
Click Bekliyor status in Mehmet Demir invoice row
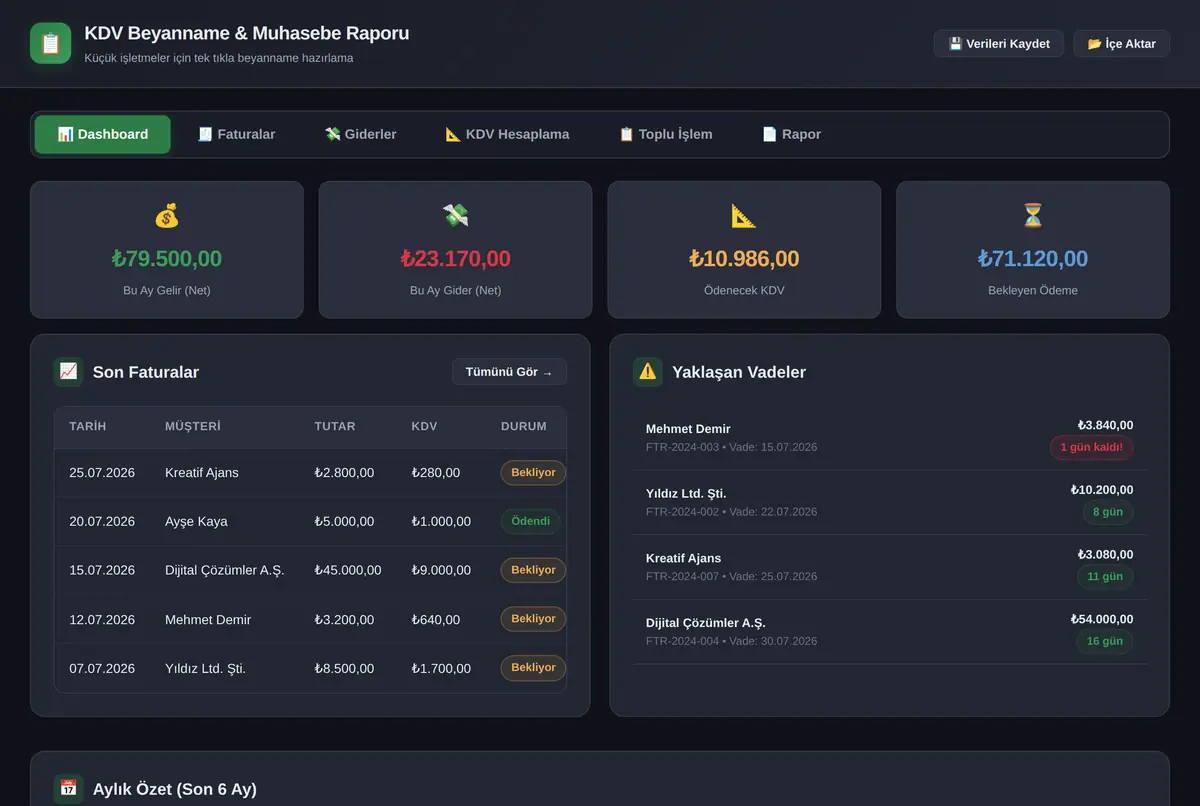click(533, 619)
